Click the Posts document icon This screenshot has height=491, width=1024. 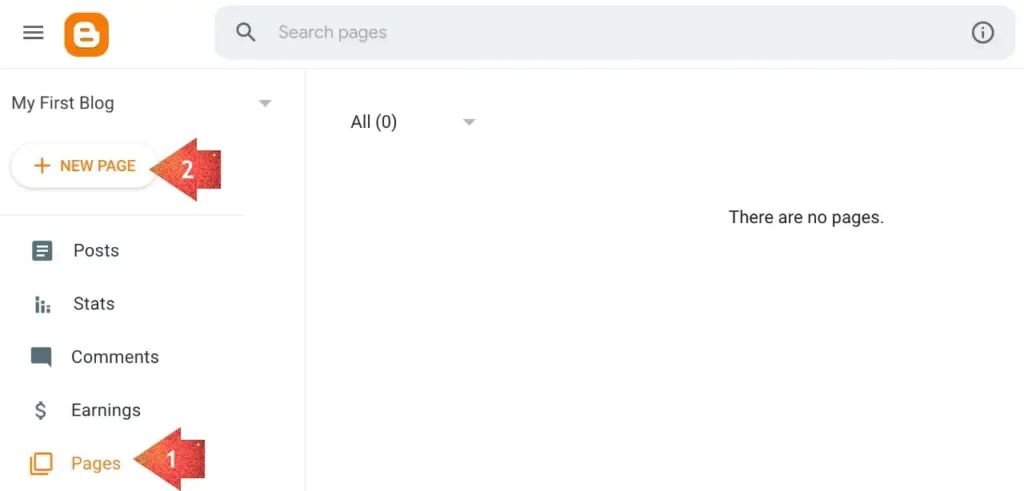[42, 251]
